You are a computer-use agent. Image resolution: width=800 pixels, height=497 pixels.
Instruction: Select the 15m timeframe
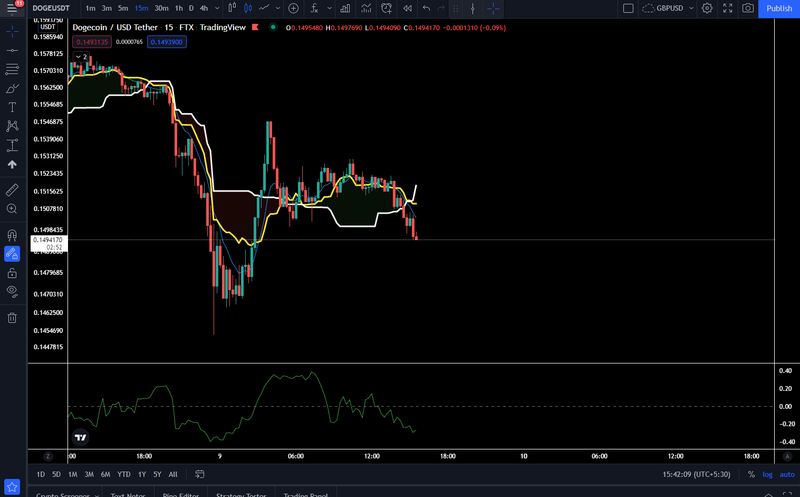(x=141, y=8)
